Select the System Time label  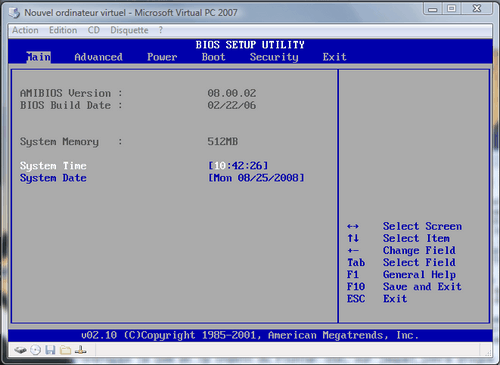click(53, 166)
